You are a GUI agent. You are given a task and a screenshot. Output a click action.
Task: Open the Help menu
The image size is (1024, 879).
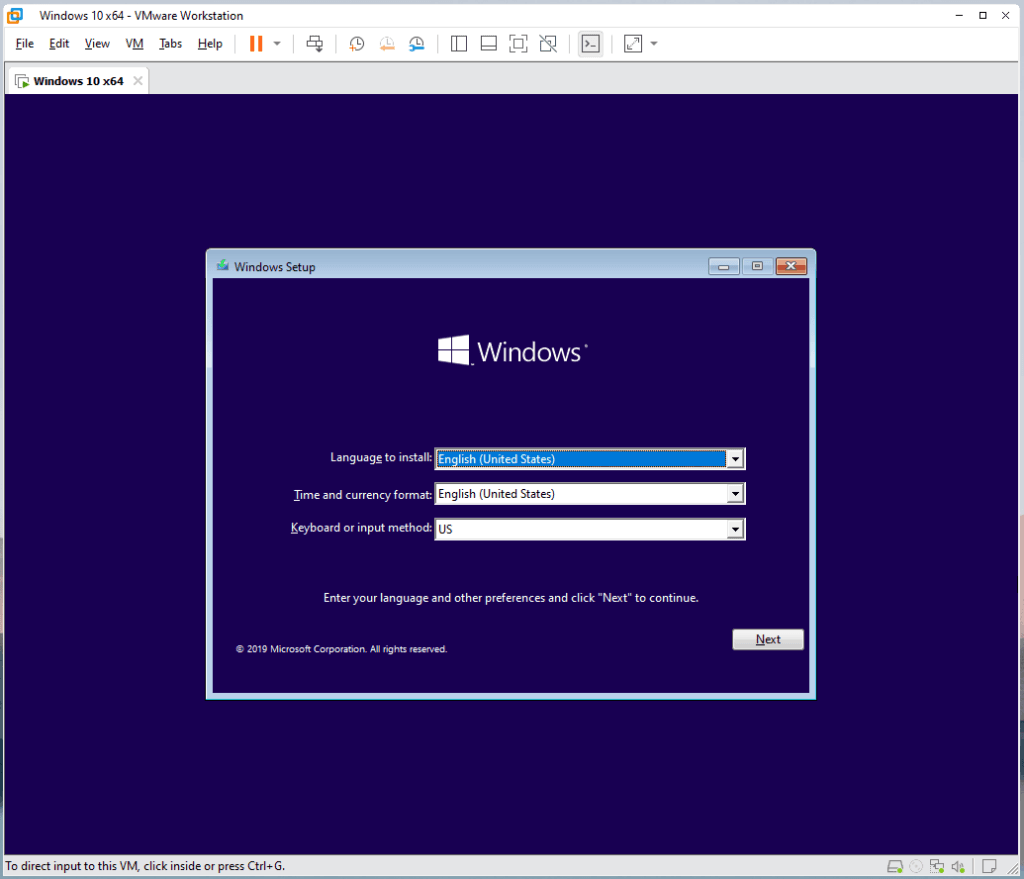pyautogui.click(x=210, y=44)
